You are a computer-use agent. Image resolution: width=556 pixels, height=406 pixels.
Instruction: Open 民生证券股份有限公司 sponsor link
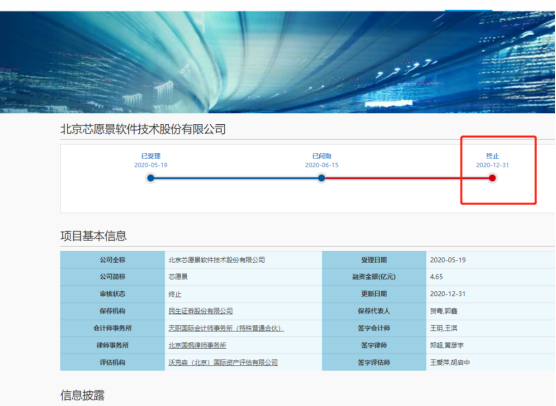pos(201,311)
